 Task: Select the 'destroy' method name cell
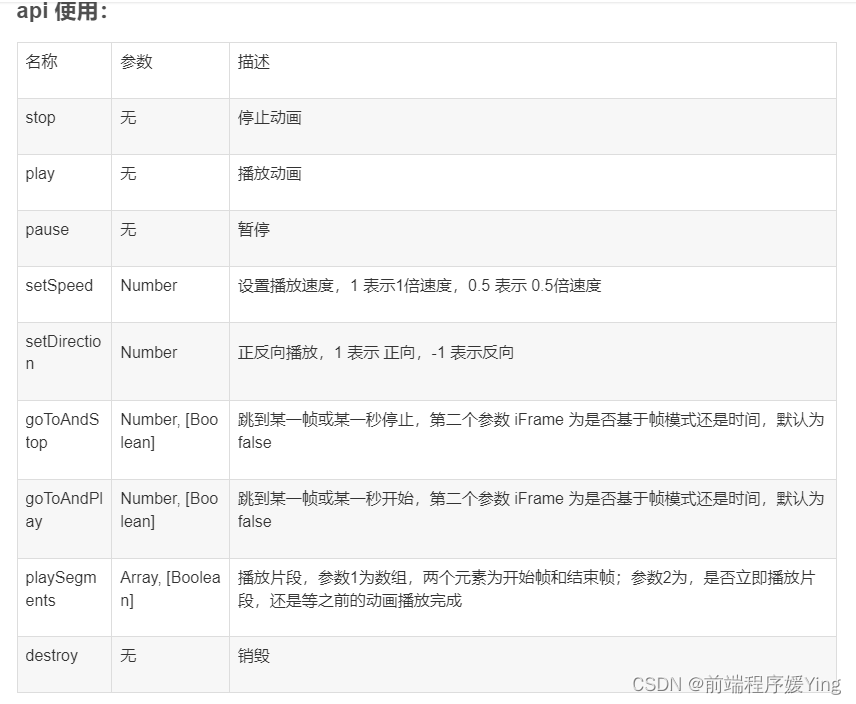pyautogui.click(x=64, y=664)
